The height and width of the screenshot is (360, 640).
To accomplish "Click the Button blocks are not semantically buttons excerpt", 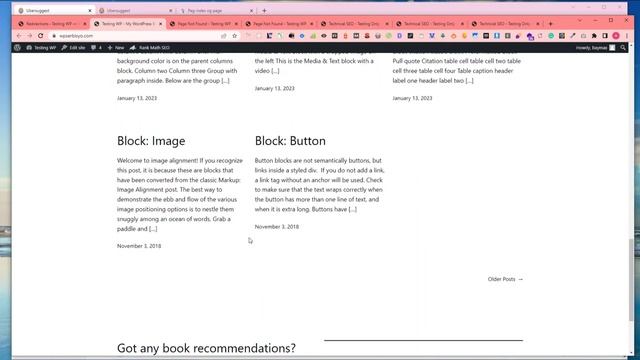I will [x=320, y=185].
